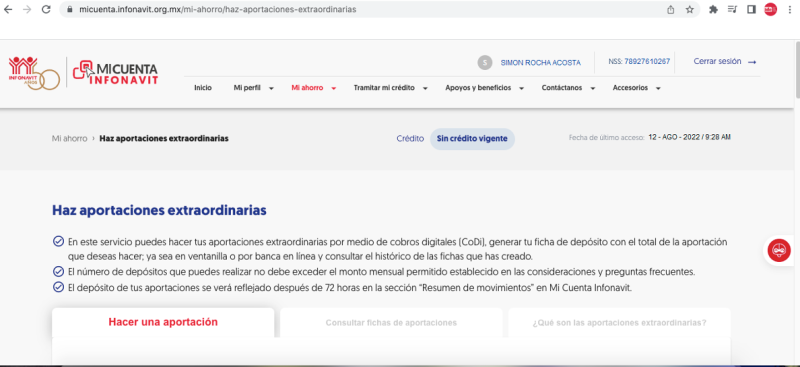Click the Haz aportaciones extraordinarias breadcrumb text
This screenshot has width=800, height=367.
(164, 138)
